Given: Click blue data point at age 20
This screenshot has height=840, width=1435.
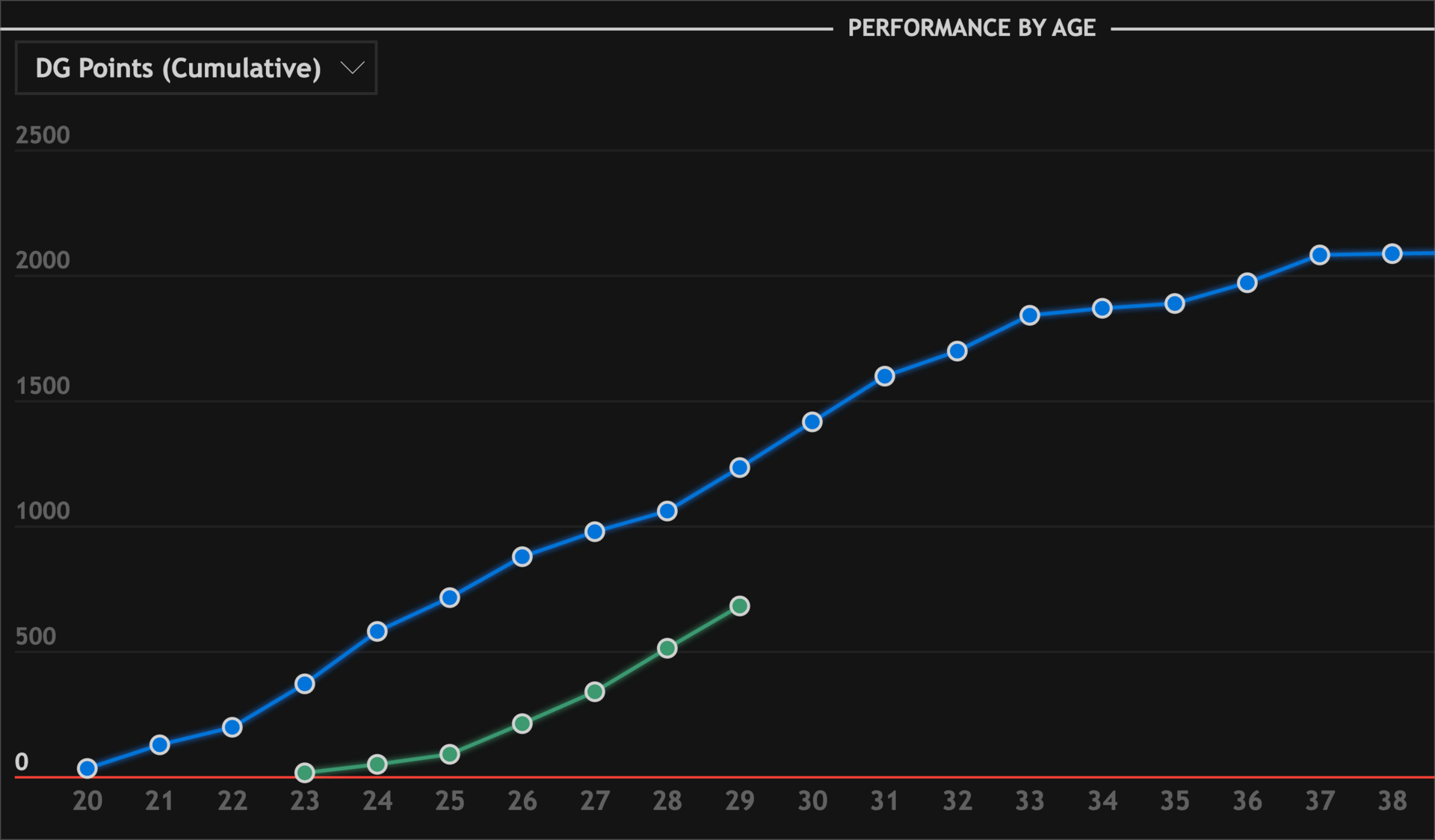Looking at the screenshot, I should pyautogui.click(x=87, y=768).
